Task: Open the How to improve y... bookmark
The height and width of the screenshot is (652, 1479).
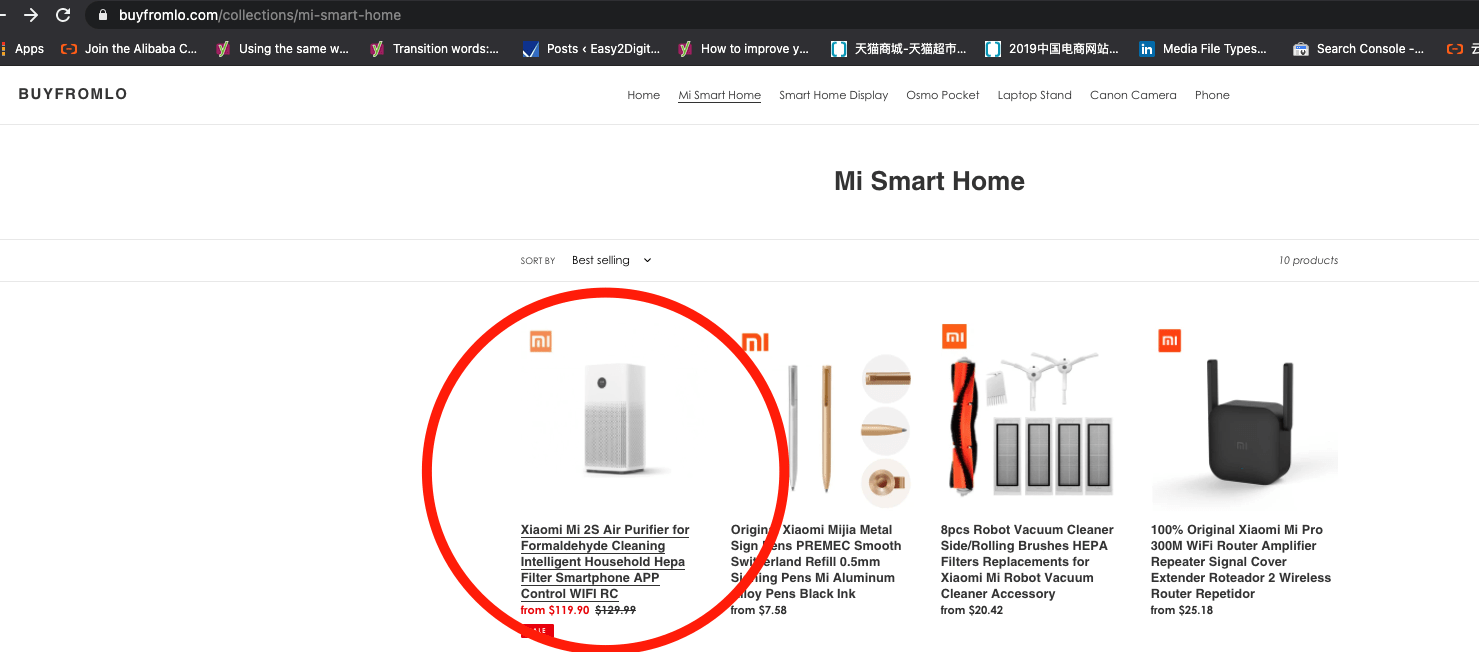Action: [744, 48]
